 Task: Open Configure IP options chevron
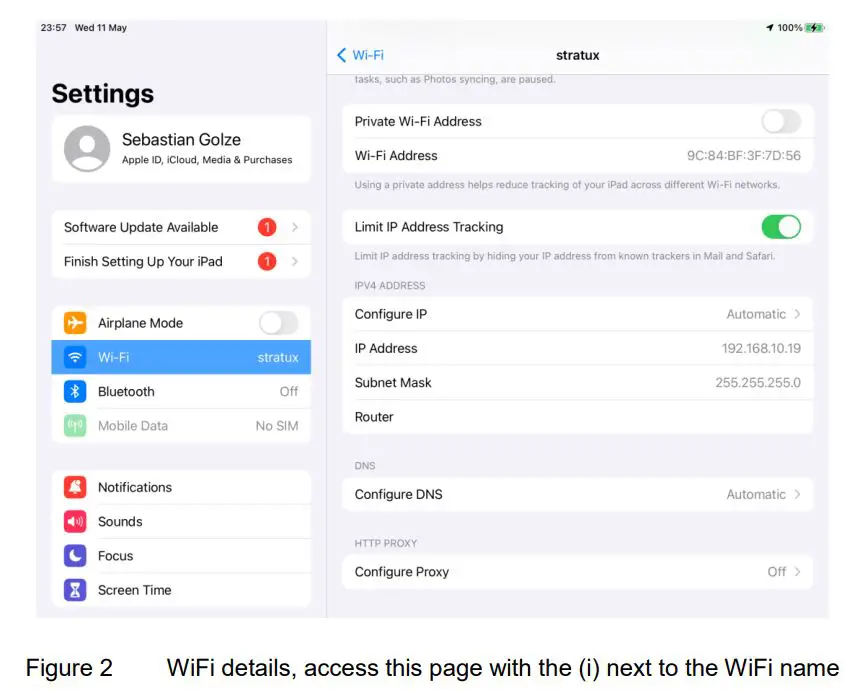(x=797, y=314)
